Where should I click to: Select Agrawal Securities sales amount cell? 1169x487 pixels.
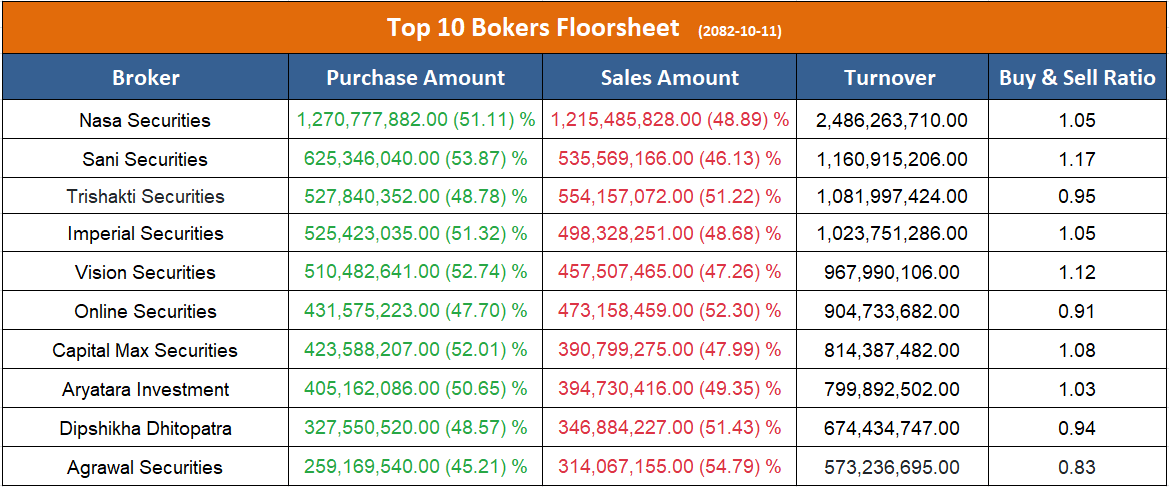[x=670, y=467]
